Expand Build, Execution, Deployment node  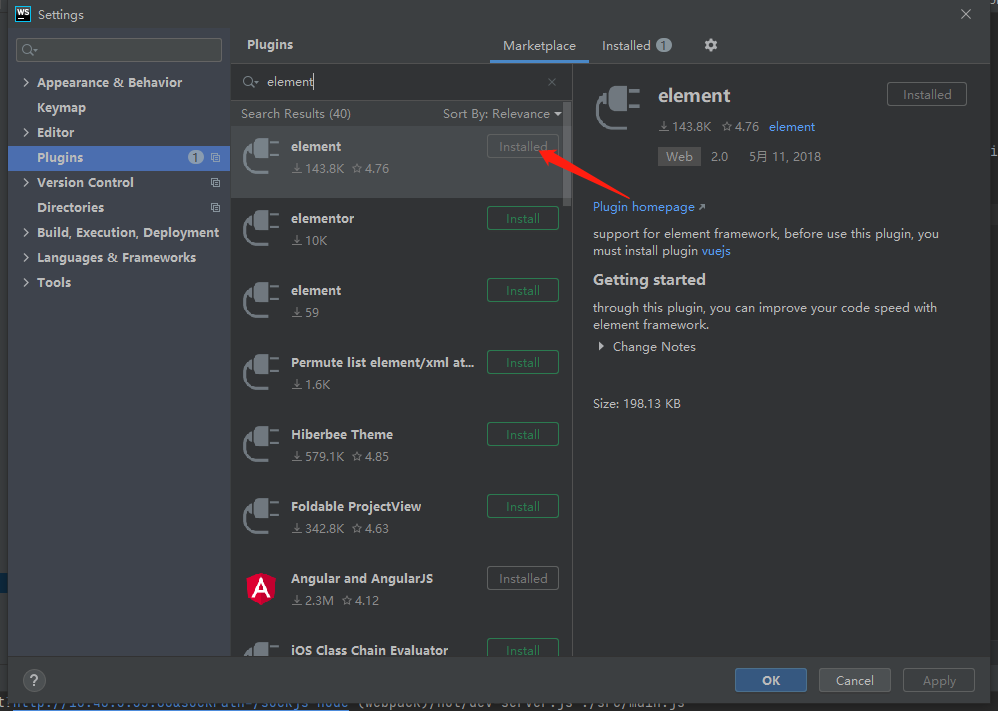pos(26,232)
